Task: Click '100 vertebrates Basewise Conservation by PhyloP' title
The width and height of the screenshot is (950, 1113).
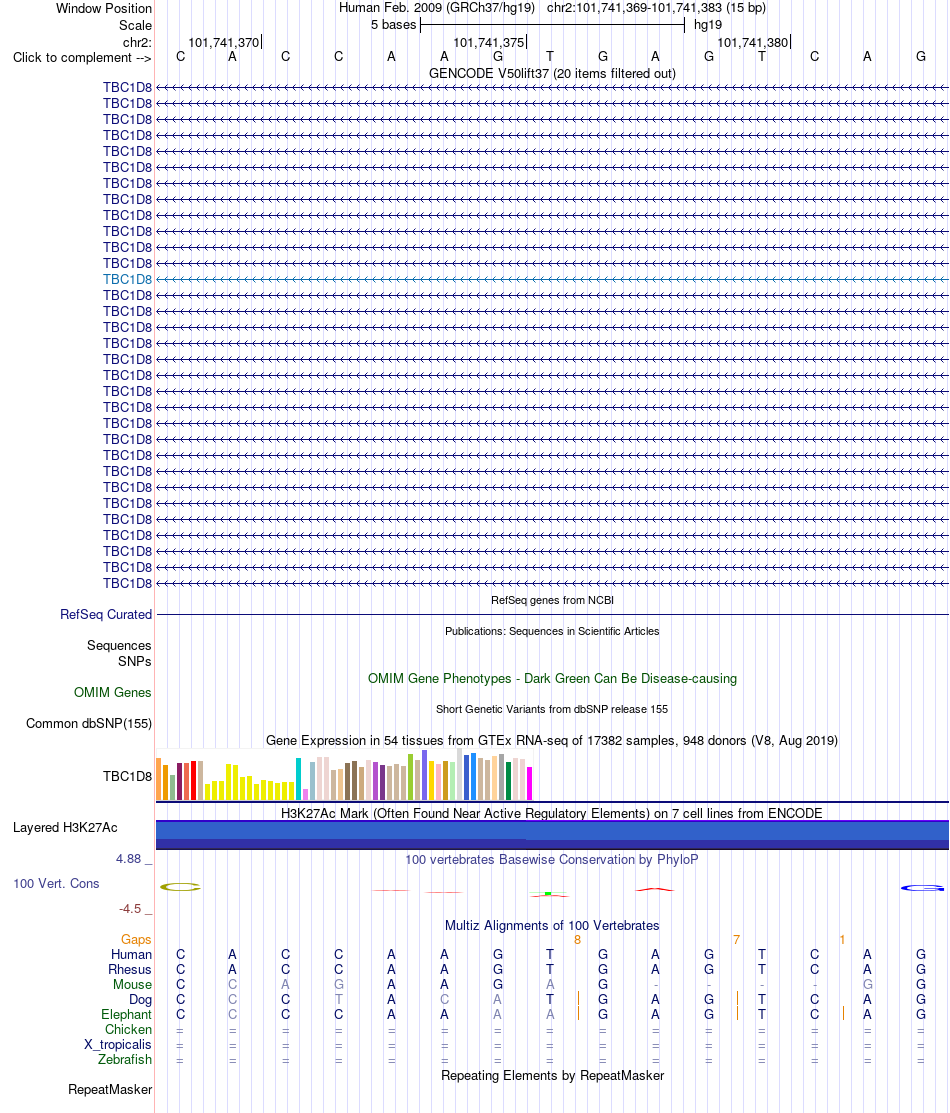Action: point(552,860)
